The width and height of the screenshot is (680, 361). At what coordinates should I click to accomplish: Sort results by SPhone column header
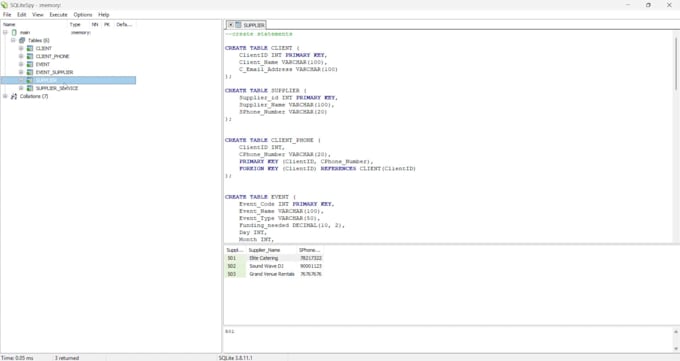[x=310, y=250]
